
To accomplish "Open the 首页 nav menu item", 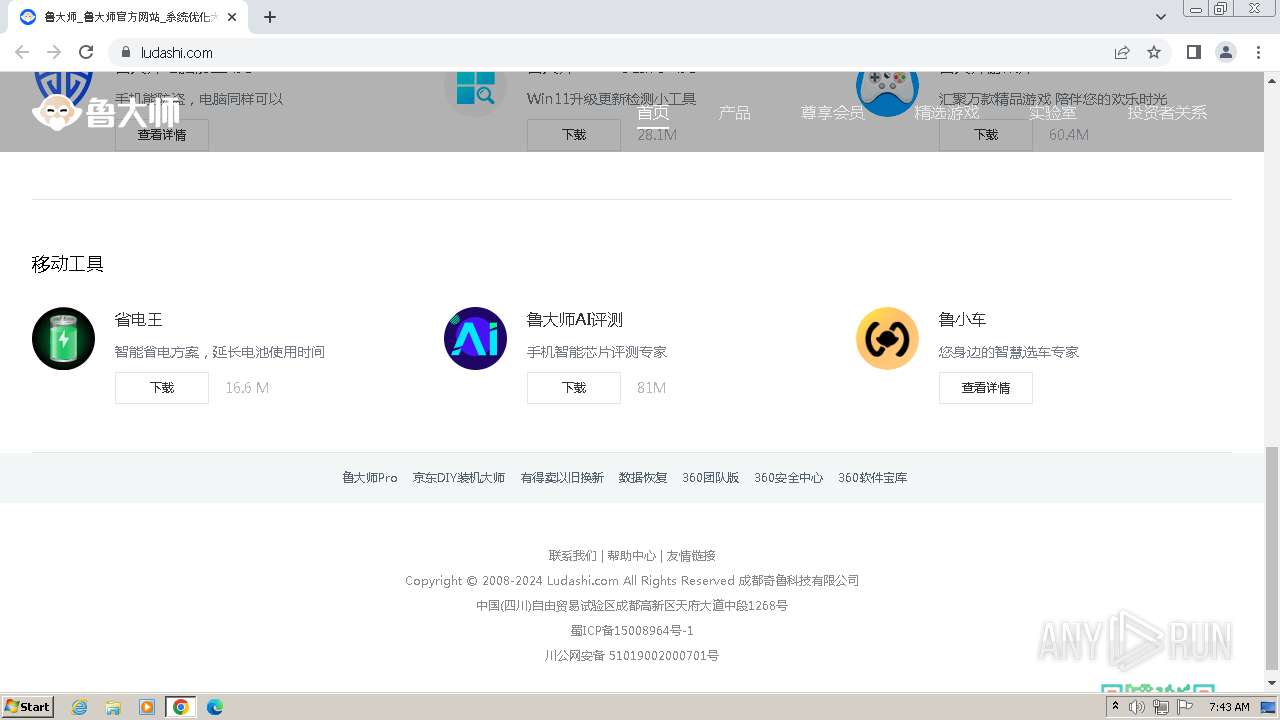I will pyautogui.click(x=653, y=113).
